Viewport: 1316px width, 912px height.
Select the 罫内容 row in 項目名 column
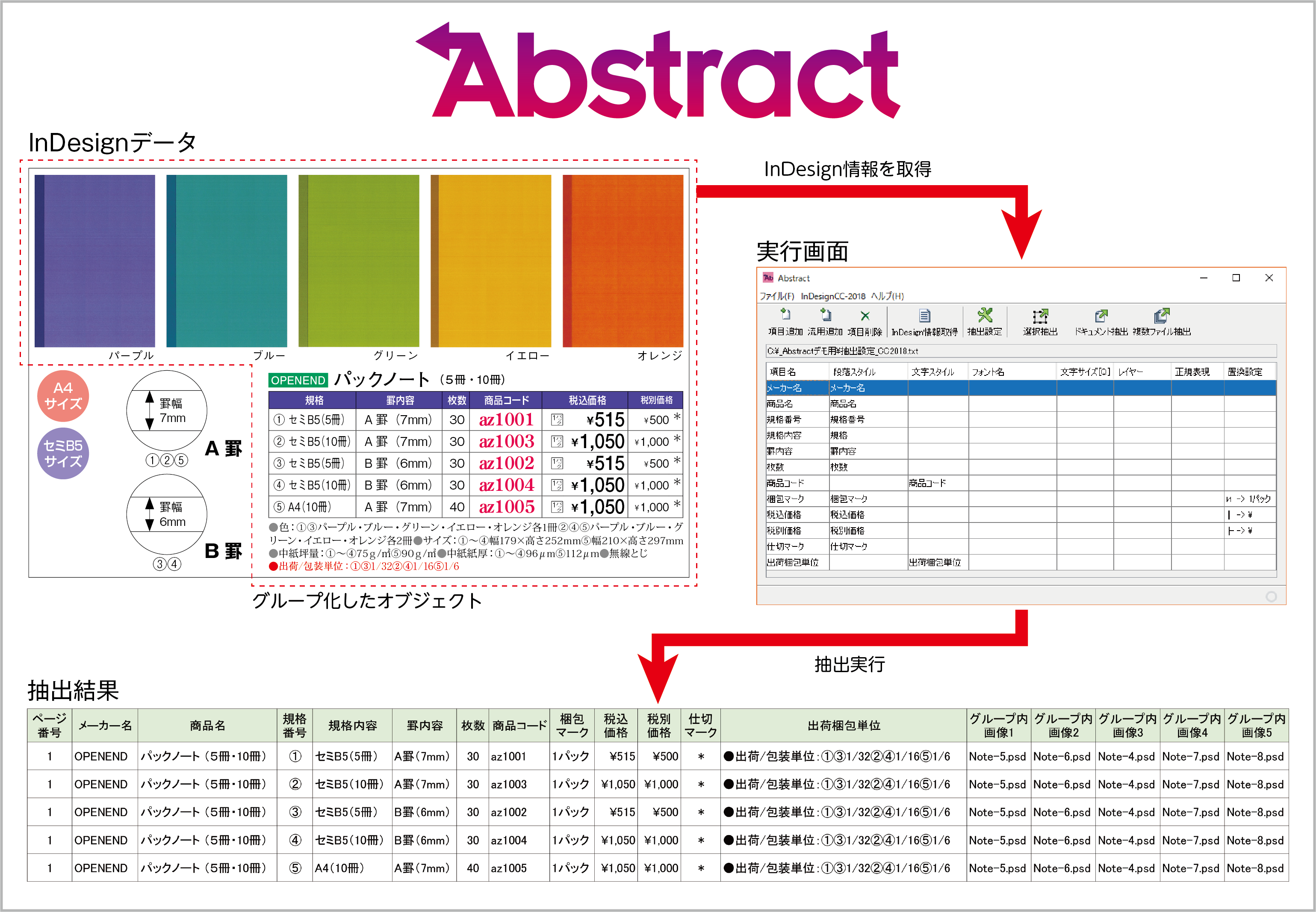798,452
